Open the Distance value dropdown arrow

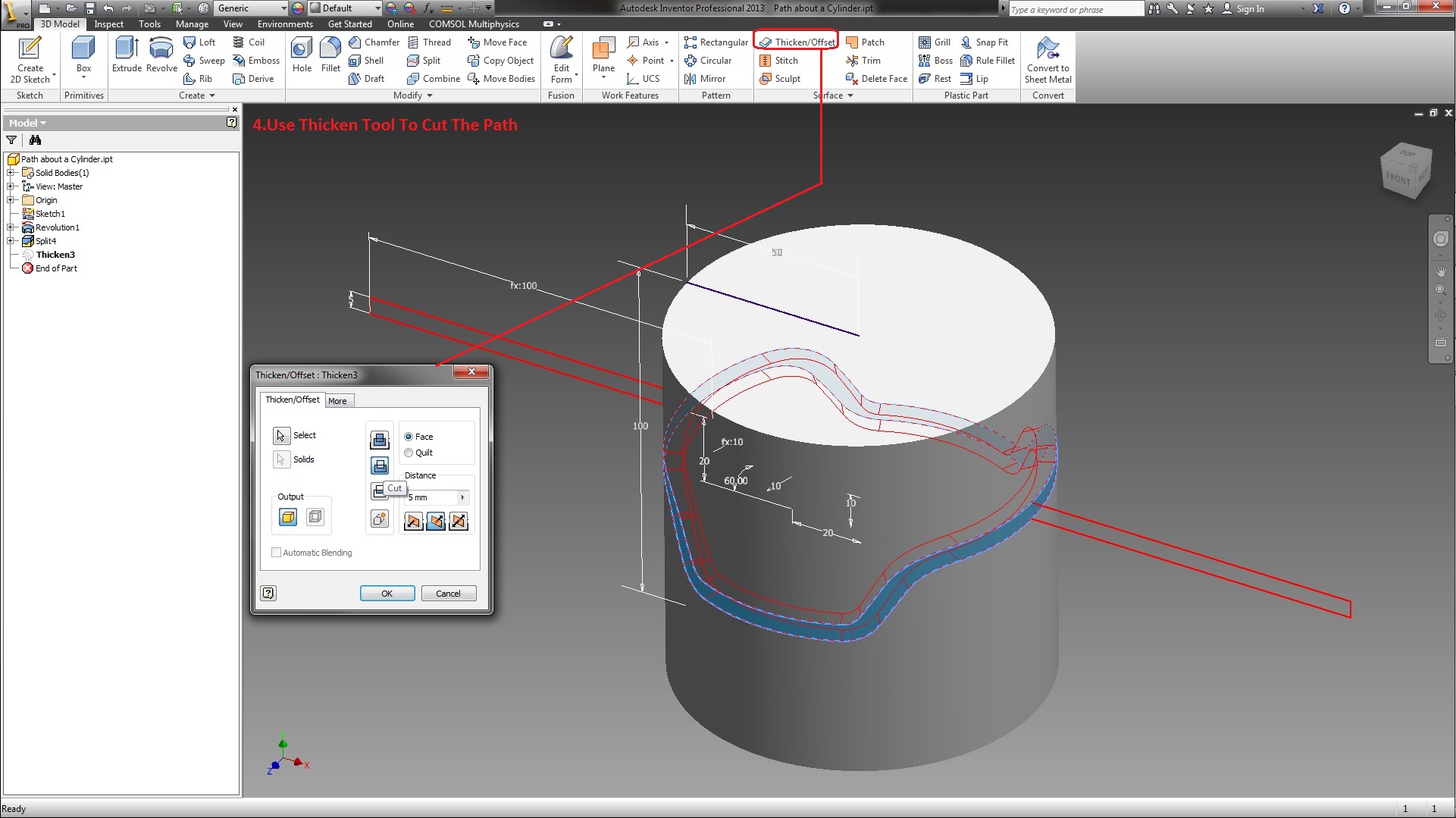pyautogui.click(x=463, y=497)
